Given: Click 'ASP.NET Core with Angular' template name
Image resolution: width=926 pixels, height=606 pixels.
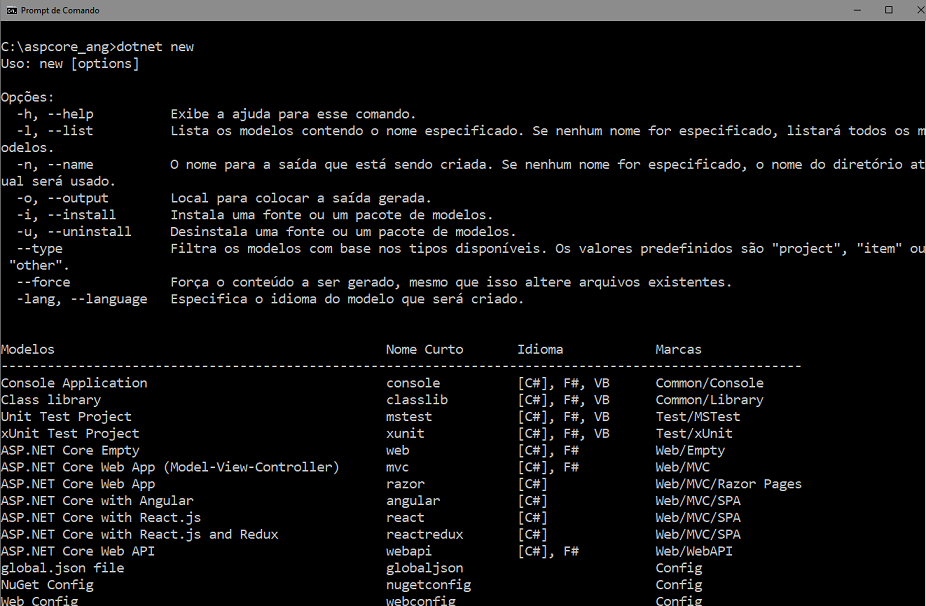Looking at the screenshot, I should coord(97,501).
